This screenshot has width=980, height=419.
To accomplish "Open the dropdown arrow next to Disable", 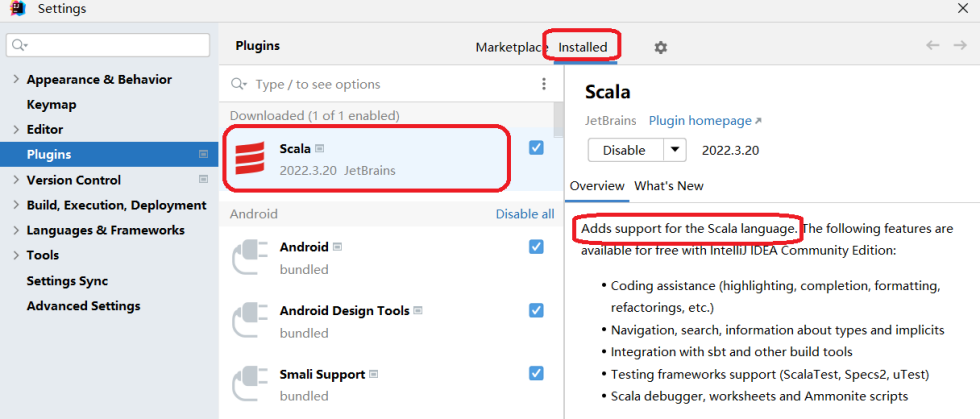I will point(676,150).
